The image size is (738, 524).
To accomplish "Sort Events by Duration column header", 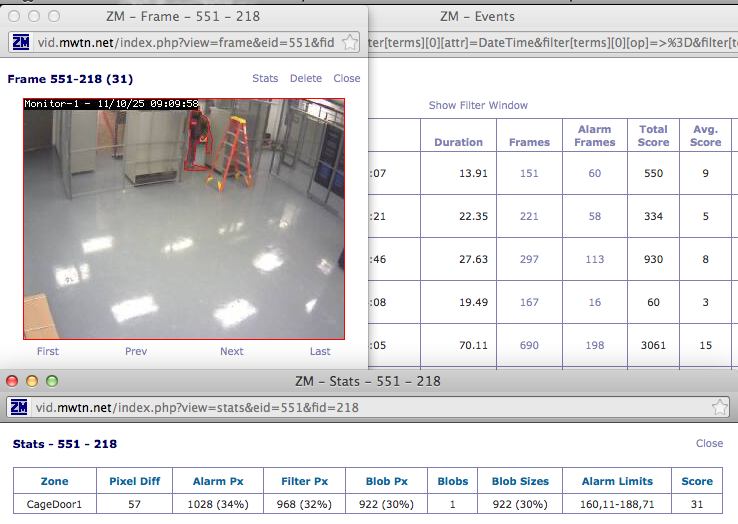I will tap(458, 142).
